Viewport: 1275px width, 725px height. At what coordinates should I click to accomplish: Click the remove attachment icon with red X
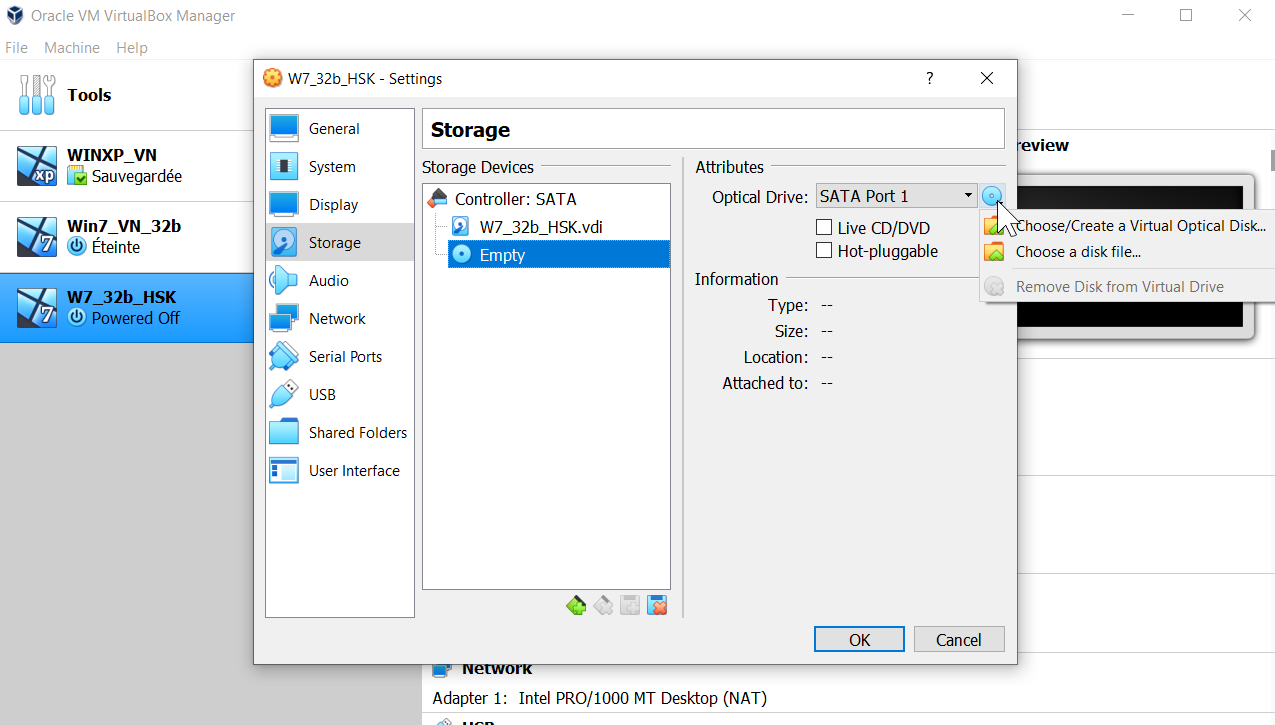point(657,605)
